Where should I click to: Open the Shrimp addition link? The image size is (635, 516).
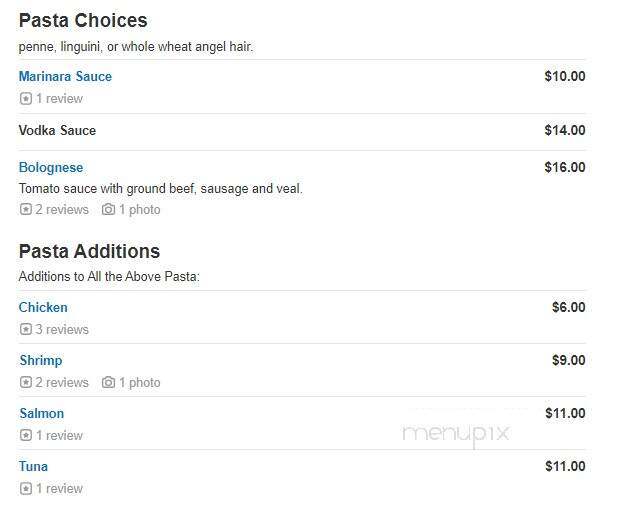(41, 360)
